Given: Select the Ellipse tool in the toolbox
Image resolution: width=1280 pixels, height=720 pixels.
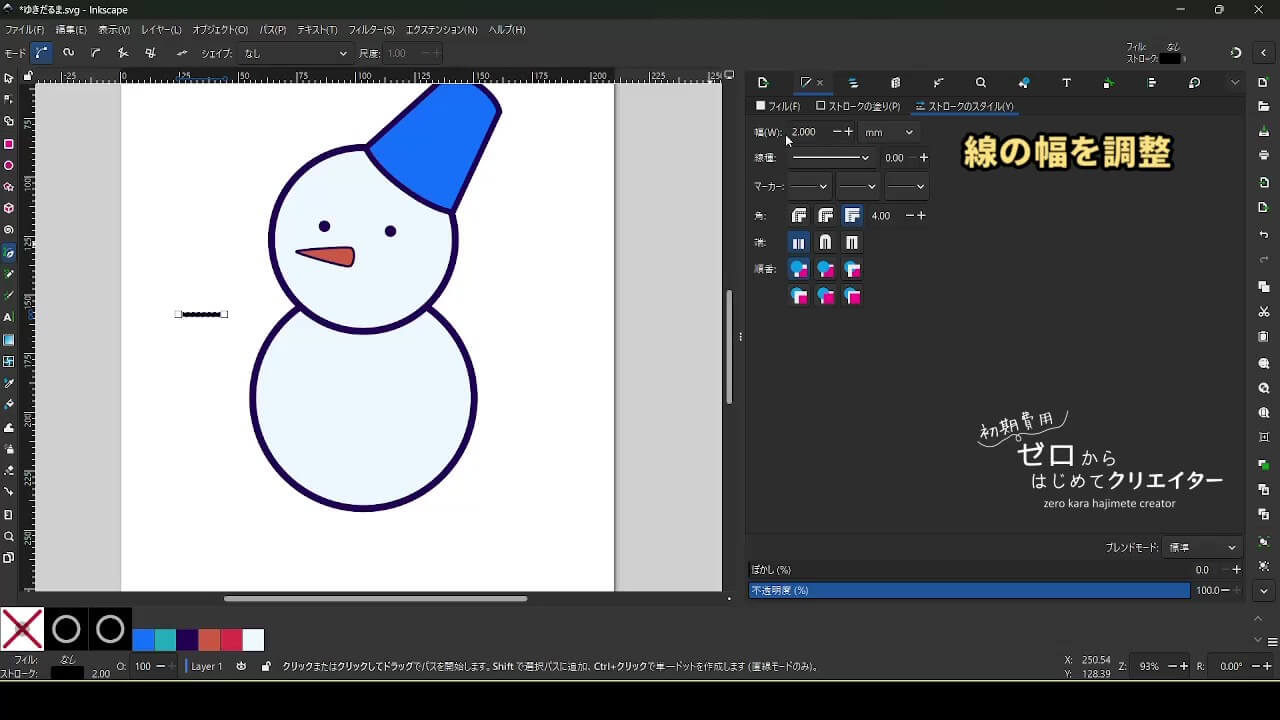Looking at the screenshot, I should click(9, 166).
